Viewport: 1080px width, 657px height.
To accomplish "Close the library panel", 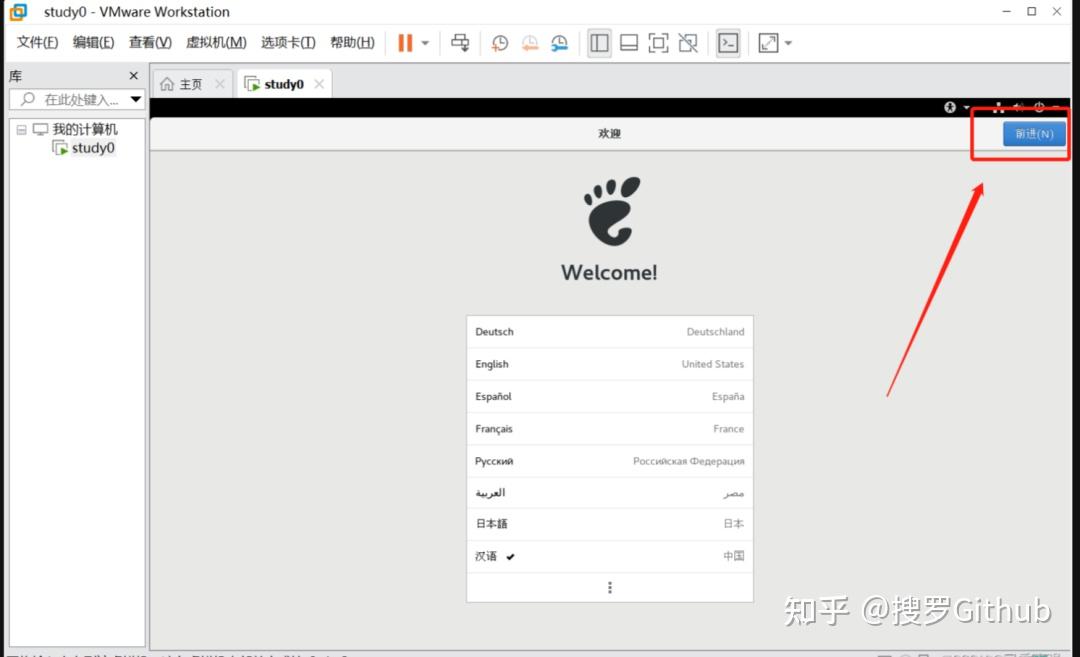I will pyautogui.click(x=134, y=75).
